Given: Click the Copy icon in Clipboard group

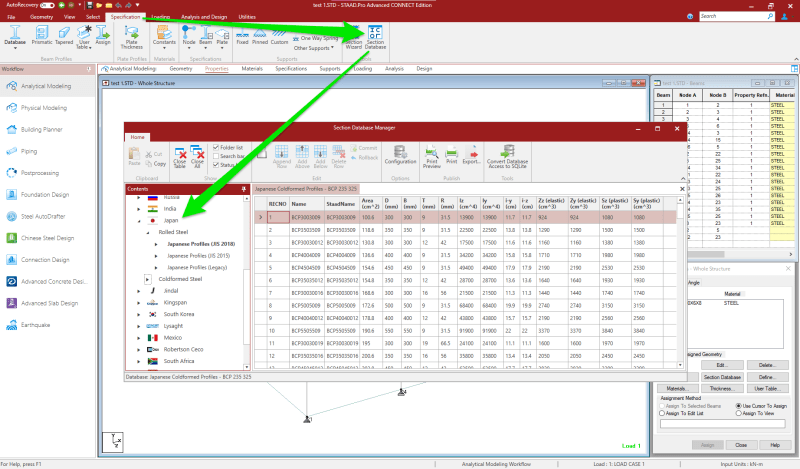Looking at the screenshot, I should pos(156,164).
